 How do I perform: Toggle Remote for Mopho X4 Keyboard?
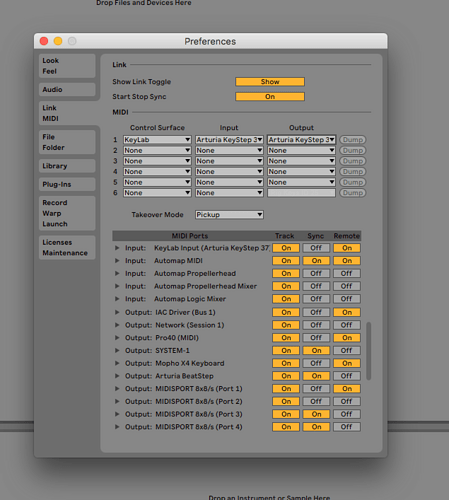pyautogui.click(x=347, y=363)
